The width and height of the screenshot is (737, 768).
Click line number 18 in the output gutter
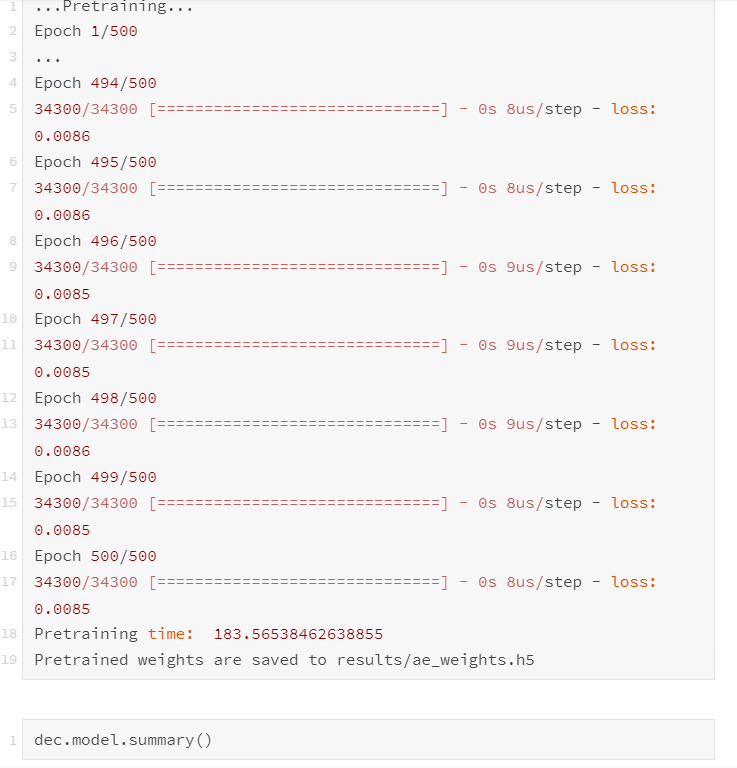(11, 634)
